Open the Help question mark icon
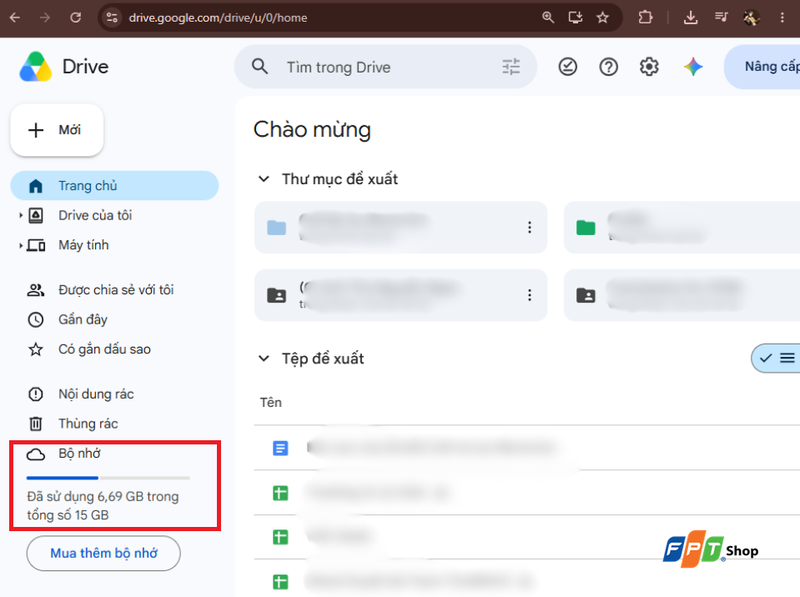This screenshot has width=800, height=597. click(609, 67)
